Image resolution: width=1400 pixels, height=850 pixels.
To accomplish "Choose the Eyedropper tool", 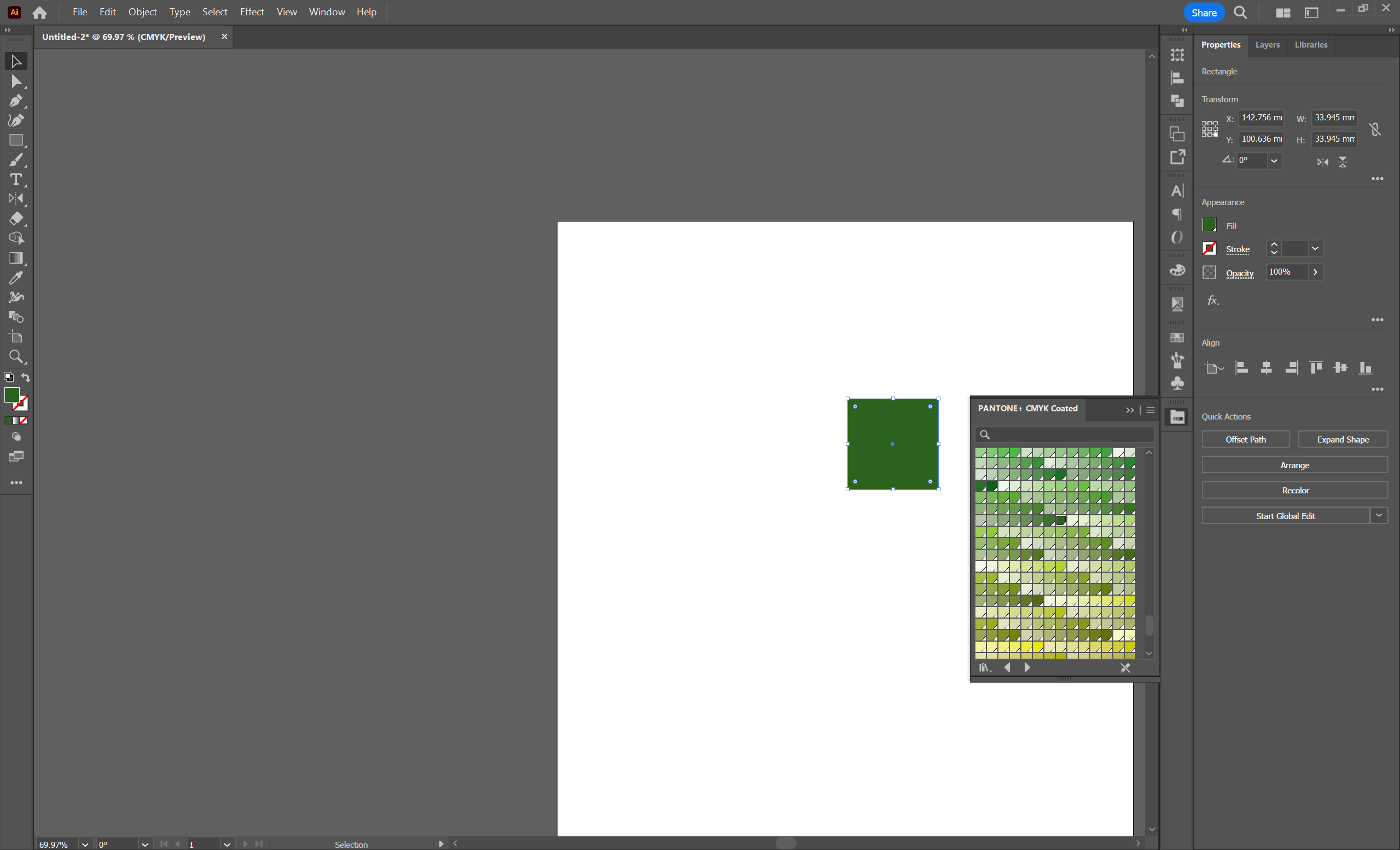I will (x=16, y=278).
